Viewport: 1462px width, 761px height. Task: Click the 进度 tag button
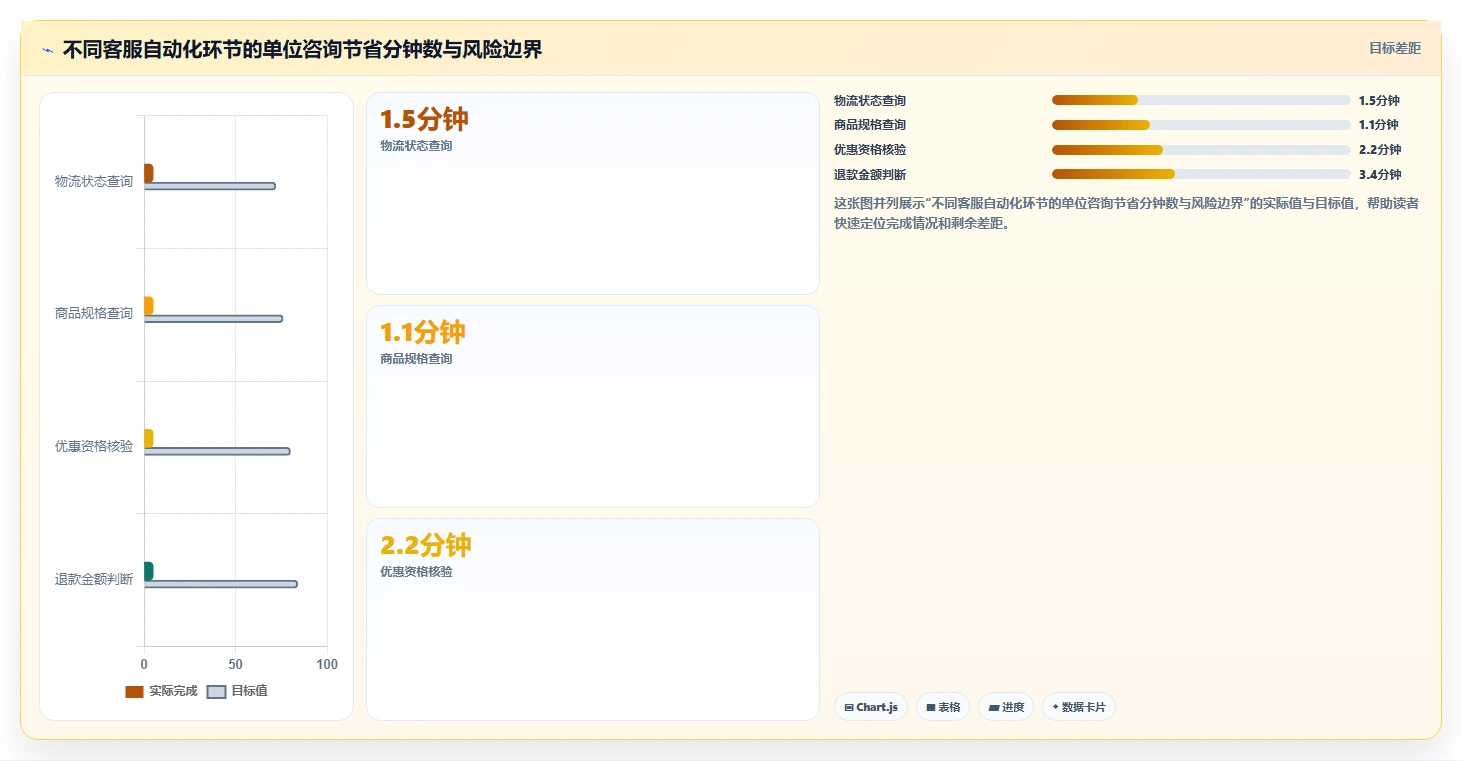pyautogui.click(x=1006, y=707)
